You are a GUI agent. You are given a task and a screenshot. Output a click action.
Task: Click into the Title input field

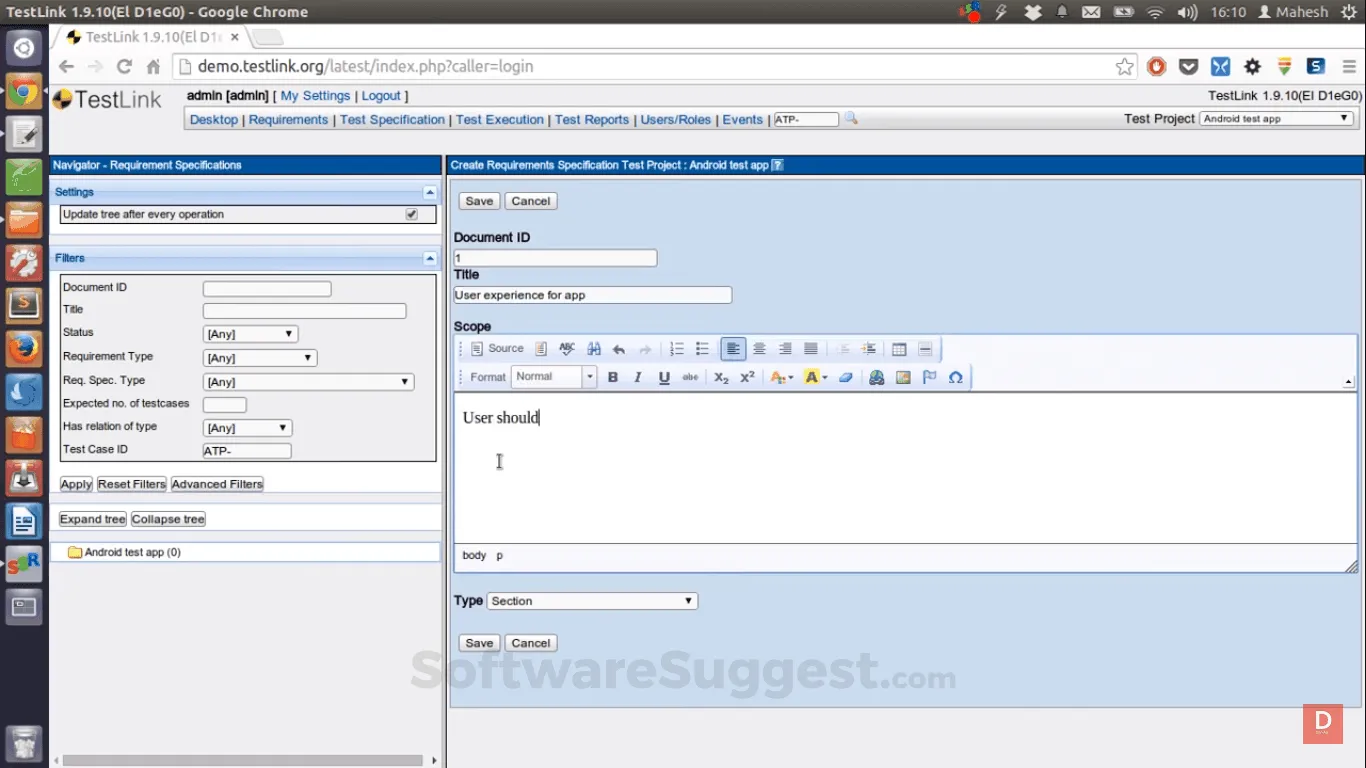592,295
